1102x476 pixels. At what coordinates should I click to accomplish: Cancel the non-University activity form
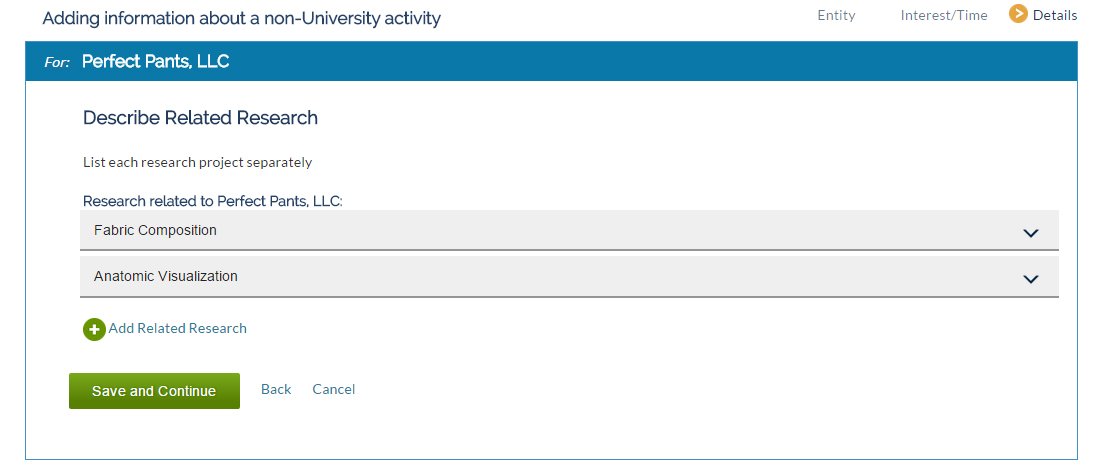click(x=334, y=390)
